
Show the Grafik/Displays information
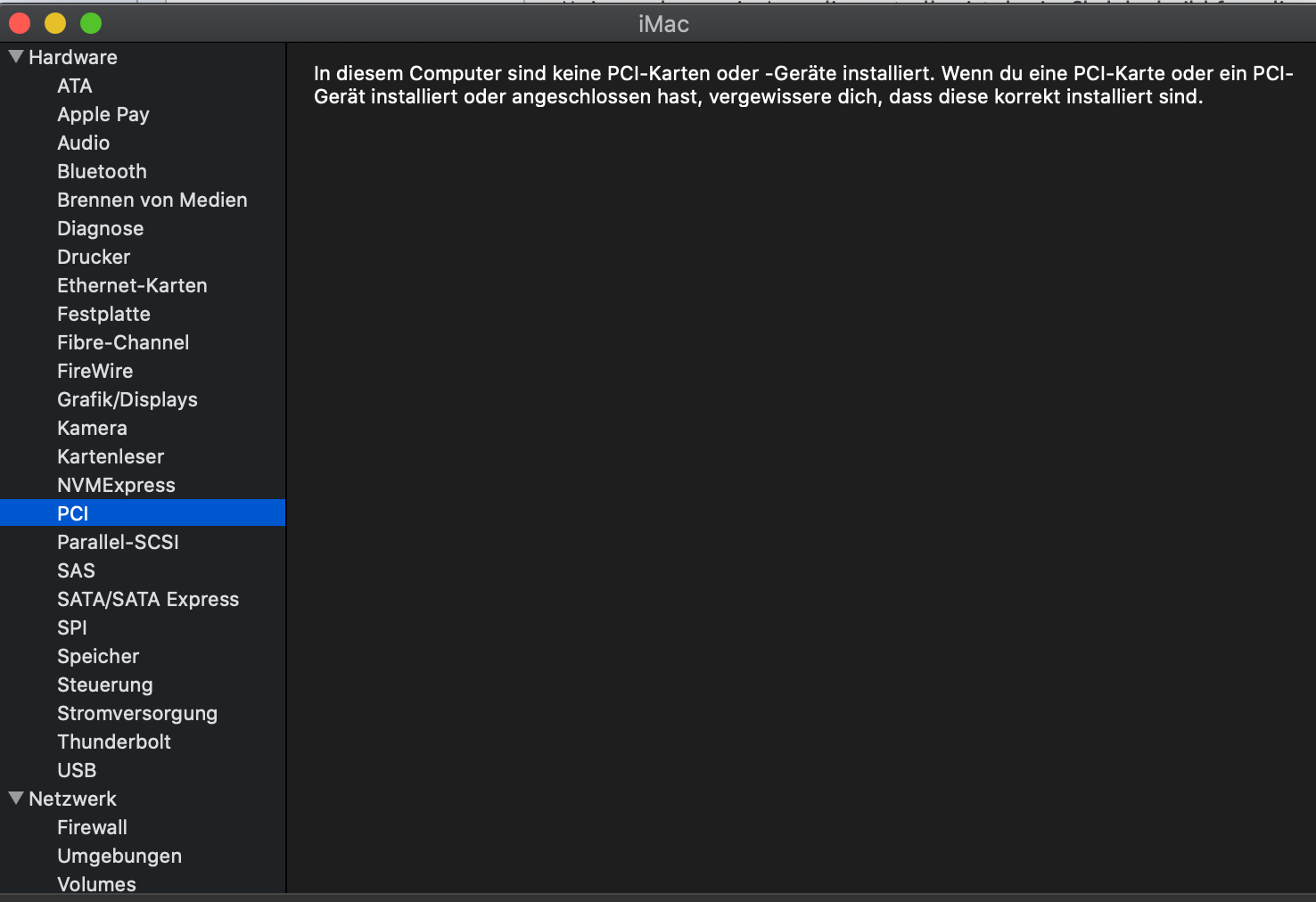coord(127,399)
